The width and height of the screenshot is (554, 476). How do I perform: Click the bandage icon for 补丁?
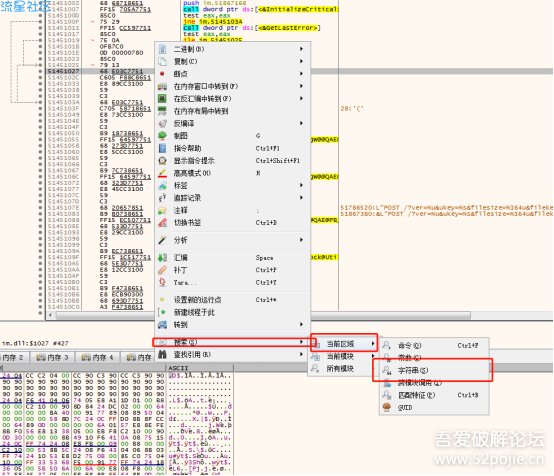tap(162, 270)
